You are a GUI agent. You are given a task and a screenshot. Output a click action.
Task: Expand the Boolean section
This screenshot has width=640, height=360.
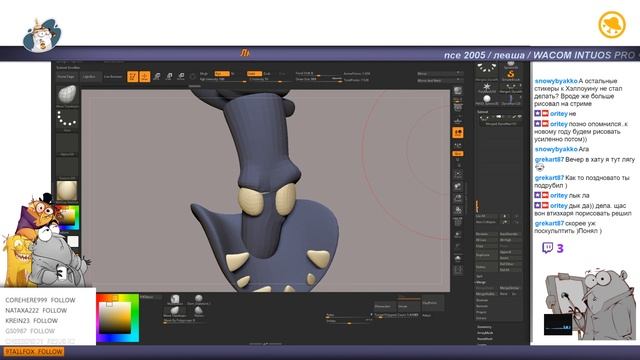click(482, 300)
